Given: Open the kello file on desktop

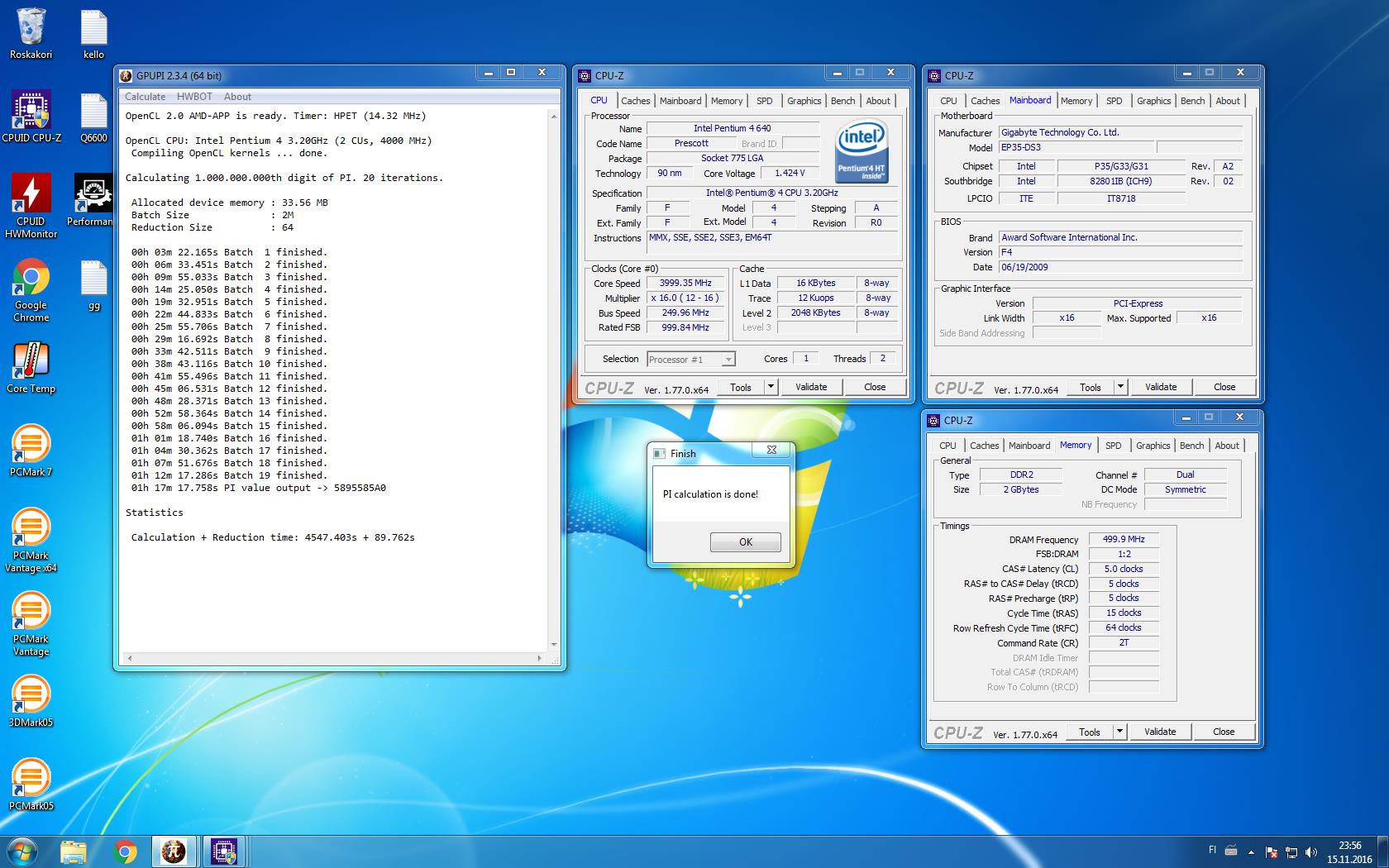Looking at the screenshot, I should (x=93, y=33).
